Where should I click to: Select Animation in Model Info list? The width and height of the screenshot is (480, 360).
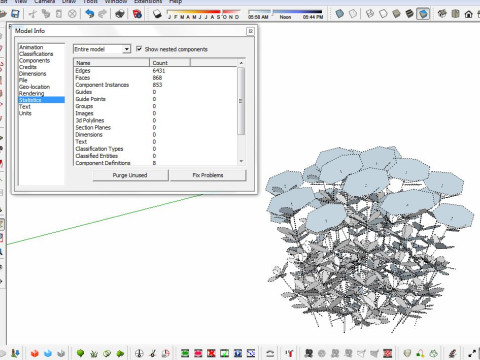click(31, 47)
